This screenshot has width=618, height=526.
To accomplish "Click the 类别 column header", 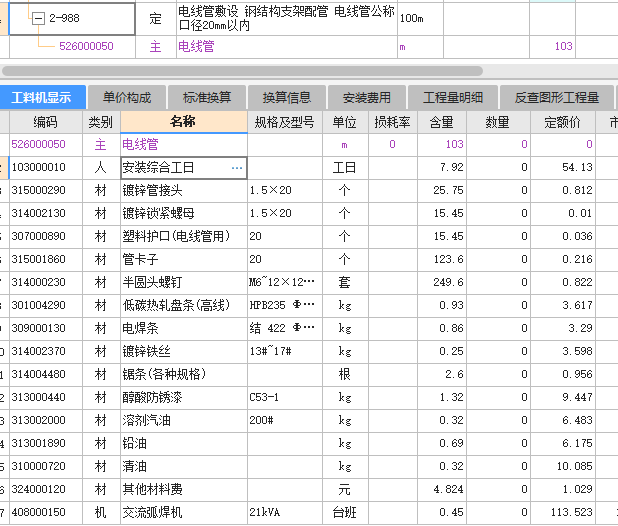I will click(101, 122).
